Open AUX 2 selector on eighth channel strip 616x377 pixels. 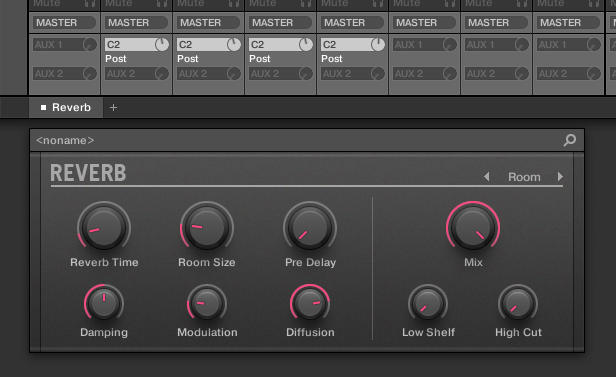click(x=561, y=73)
